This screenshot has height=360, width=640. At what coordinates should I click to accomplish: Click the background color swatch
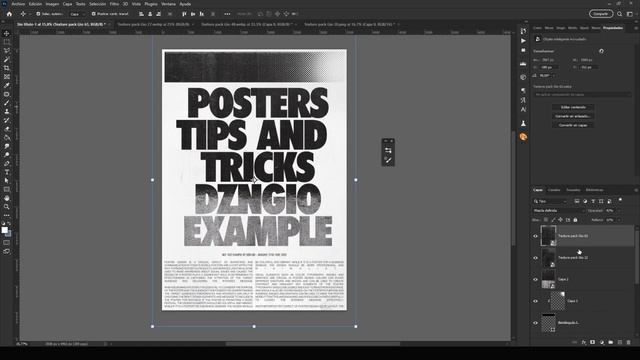point(9,233)
